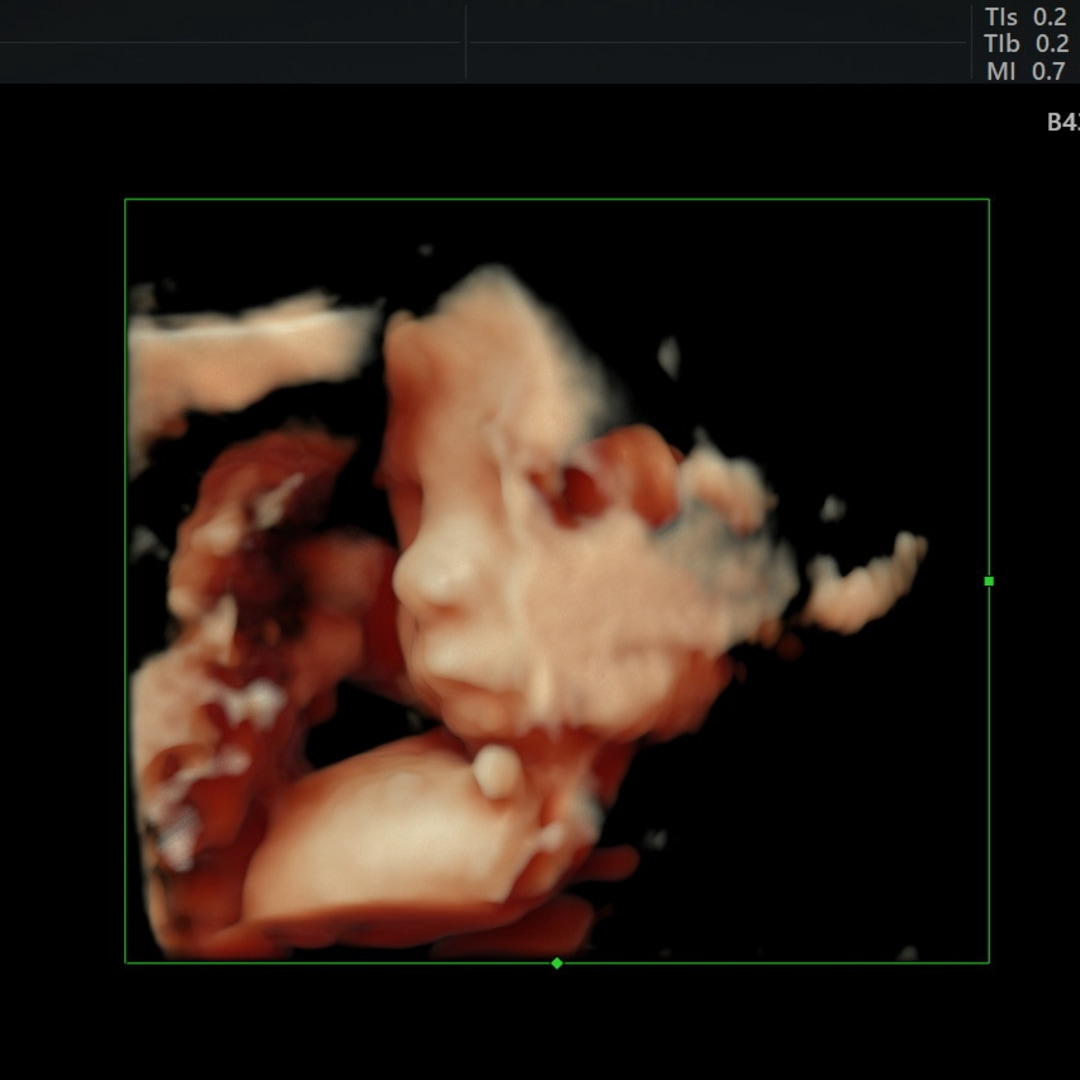The height and width of the screenshot is (1080, 1080).
Task: Select the 3D rendered fetal face image
Action: tap(557, 581)
